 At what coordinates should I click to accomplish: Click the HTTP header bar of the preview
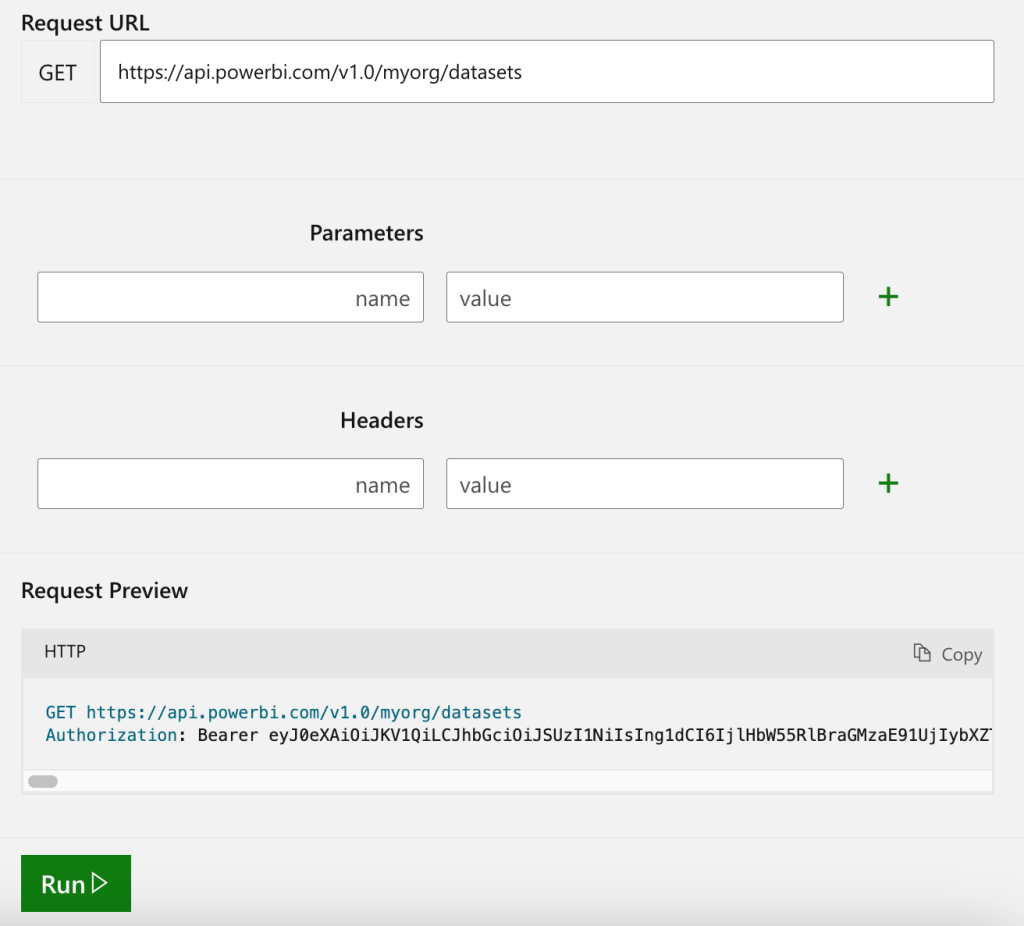point(500,652)
